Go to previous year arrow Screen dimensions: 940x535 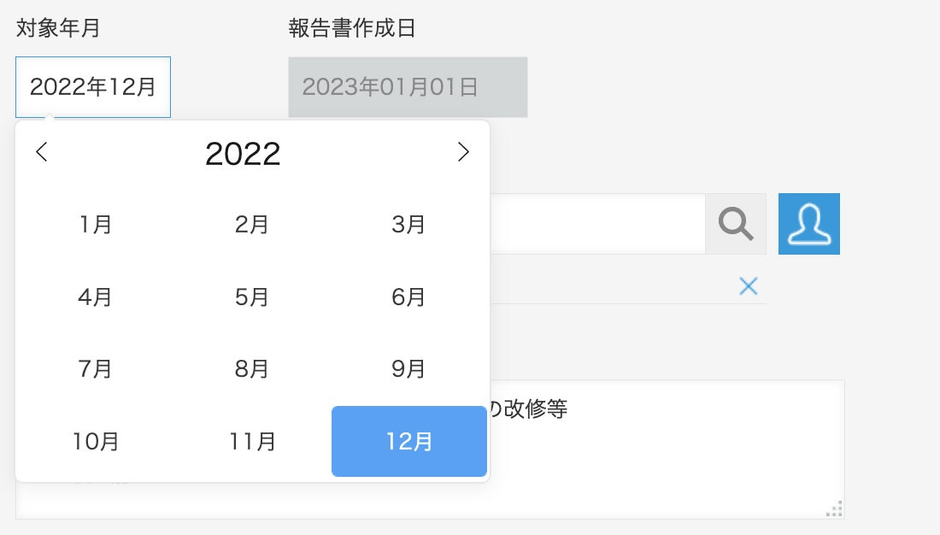[x=42, y=152]
